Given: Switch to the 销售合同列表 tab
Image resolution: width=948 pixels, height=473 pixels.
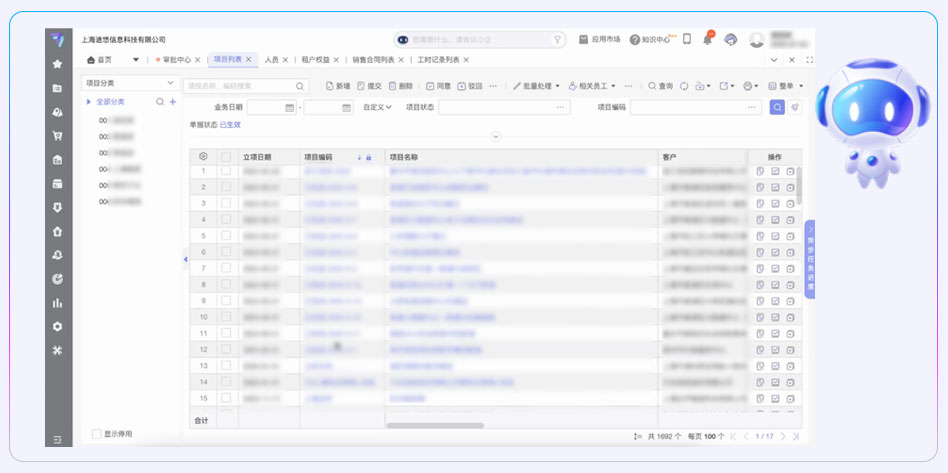Looking at the screenshot, I should pos(374,60).
